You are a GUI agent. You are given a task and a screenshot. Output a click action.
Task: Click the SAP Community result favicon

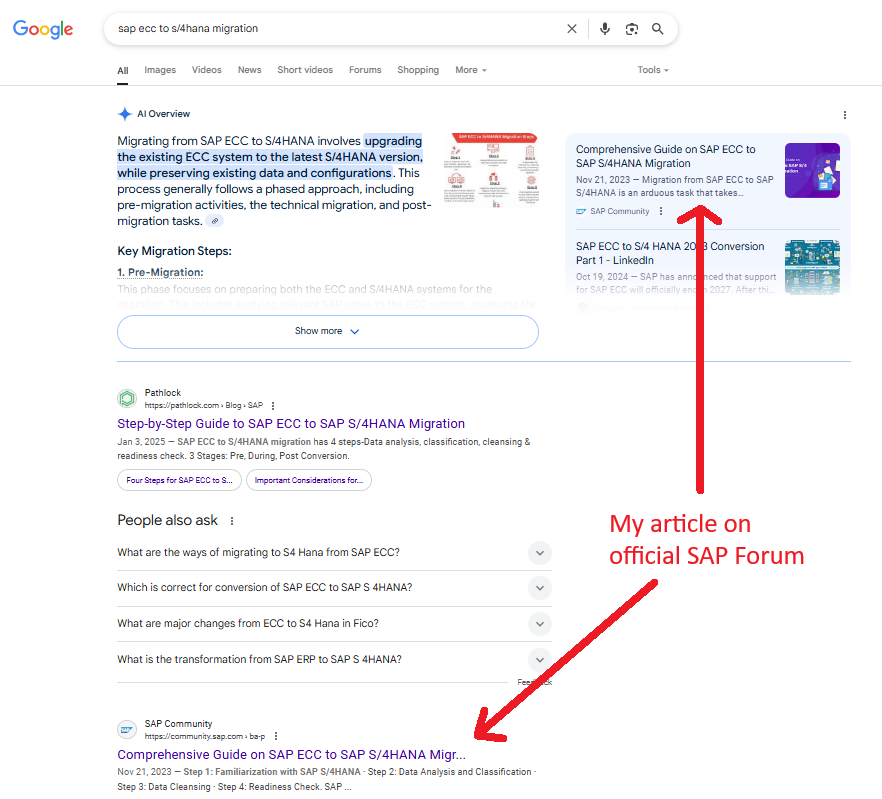pos(127,729)
